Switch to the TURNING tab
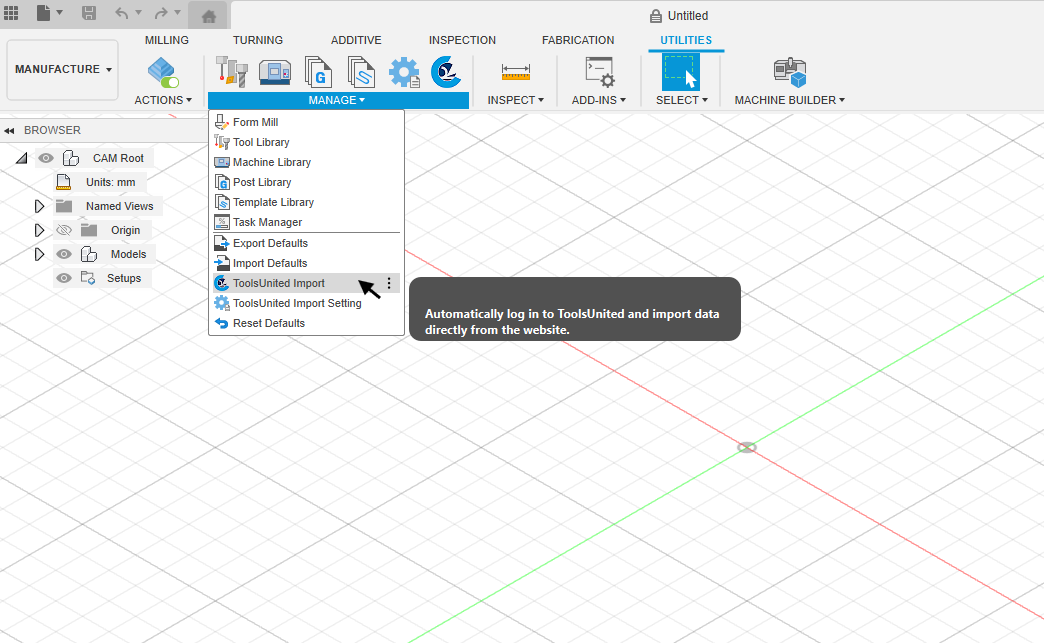The width and height of the screenshot is (1044, 643). (x=258, y=40)
